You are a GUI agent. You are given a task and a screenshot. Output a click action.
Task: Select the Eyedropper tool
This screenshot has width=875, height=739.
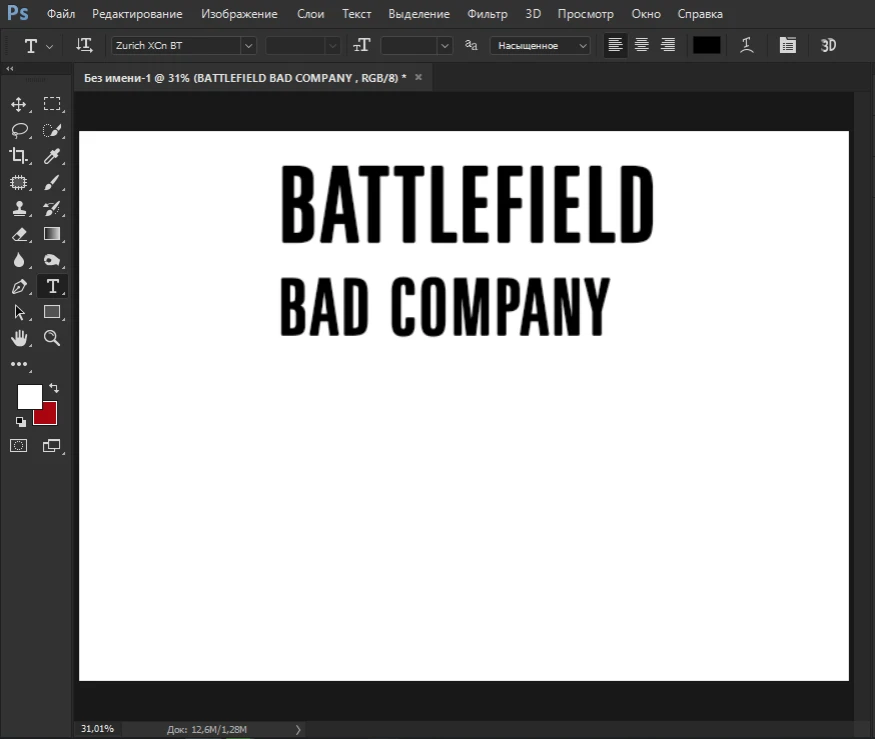coord(52,156)
